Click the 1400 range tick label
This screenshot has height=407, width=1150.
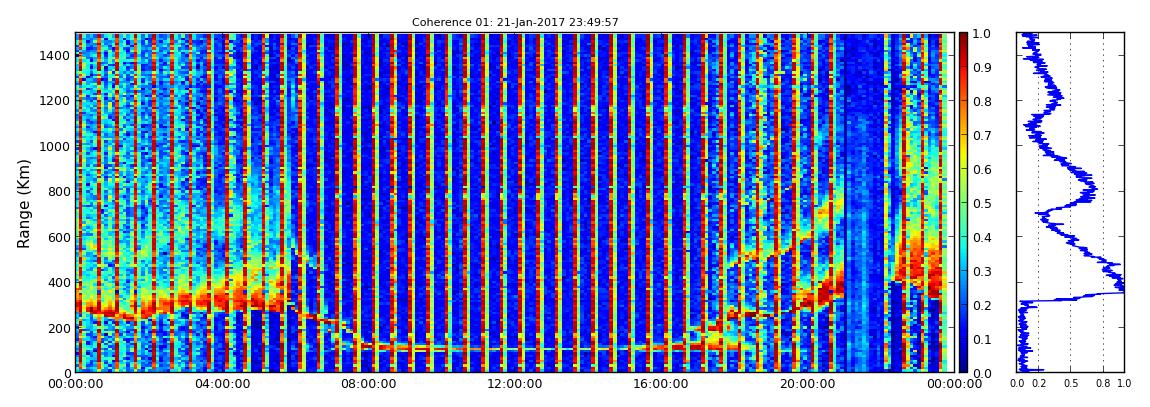pyautogui.click(x=55, y=55)
